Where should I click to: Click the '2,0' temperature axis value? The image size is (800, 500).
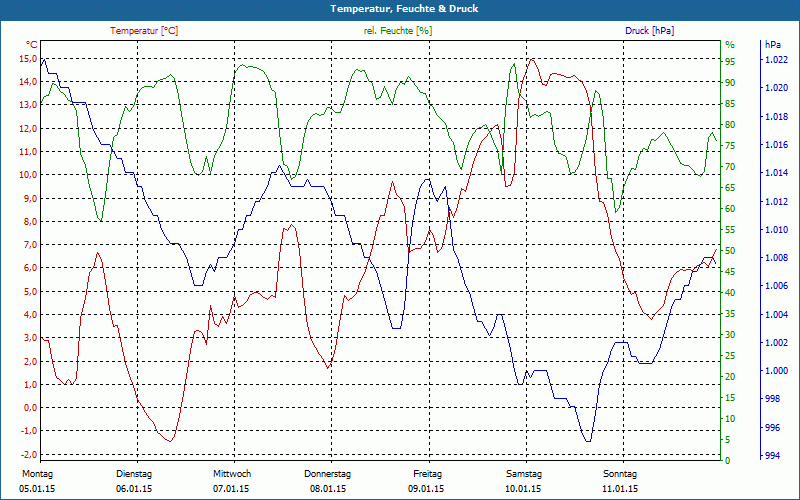pos(30,361)
